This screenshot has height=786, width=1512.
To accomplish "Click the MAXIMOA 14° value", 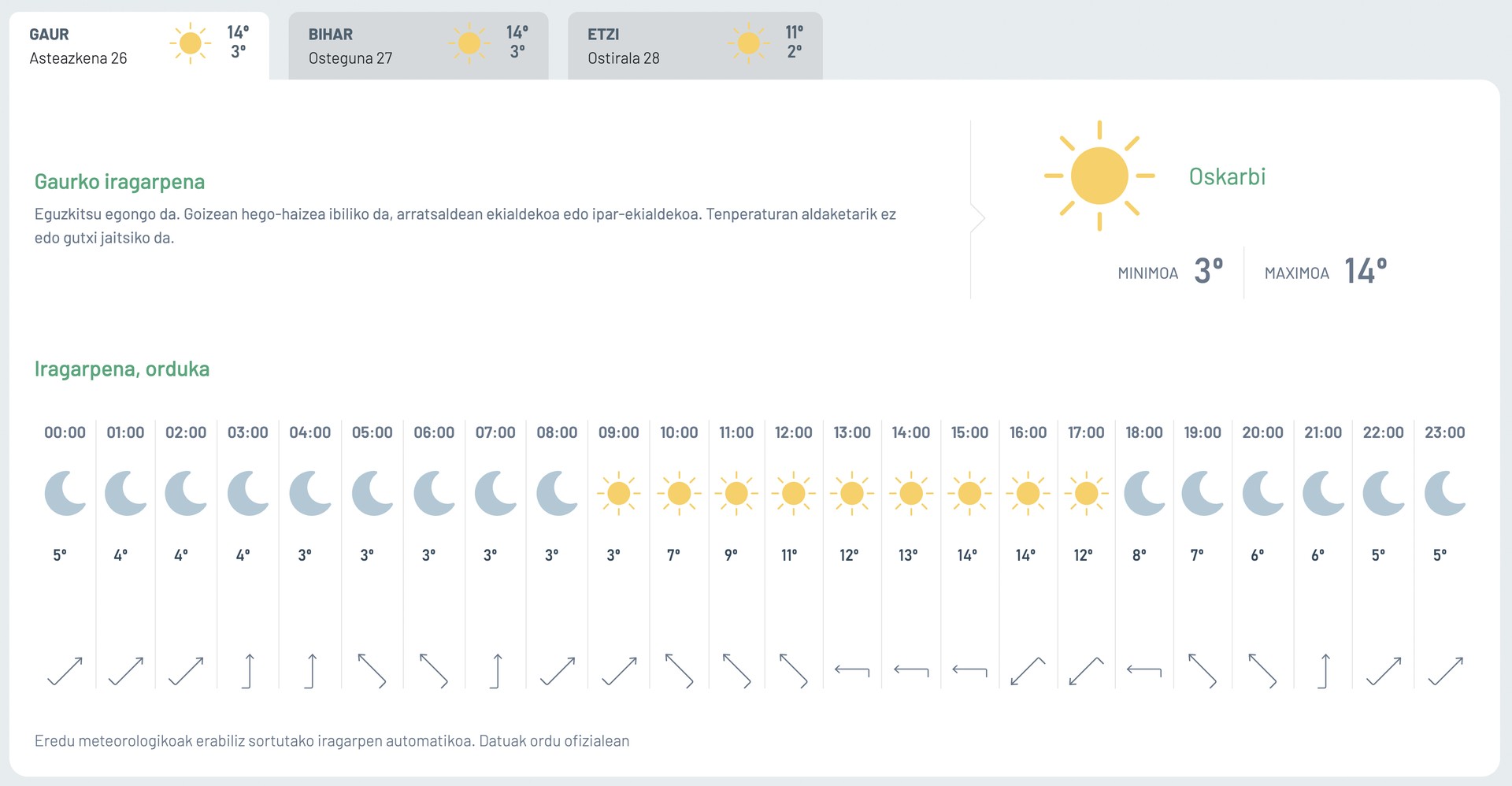I will [x=1366, y=272].
